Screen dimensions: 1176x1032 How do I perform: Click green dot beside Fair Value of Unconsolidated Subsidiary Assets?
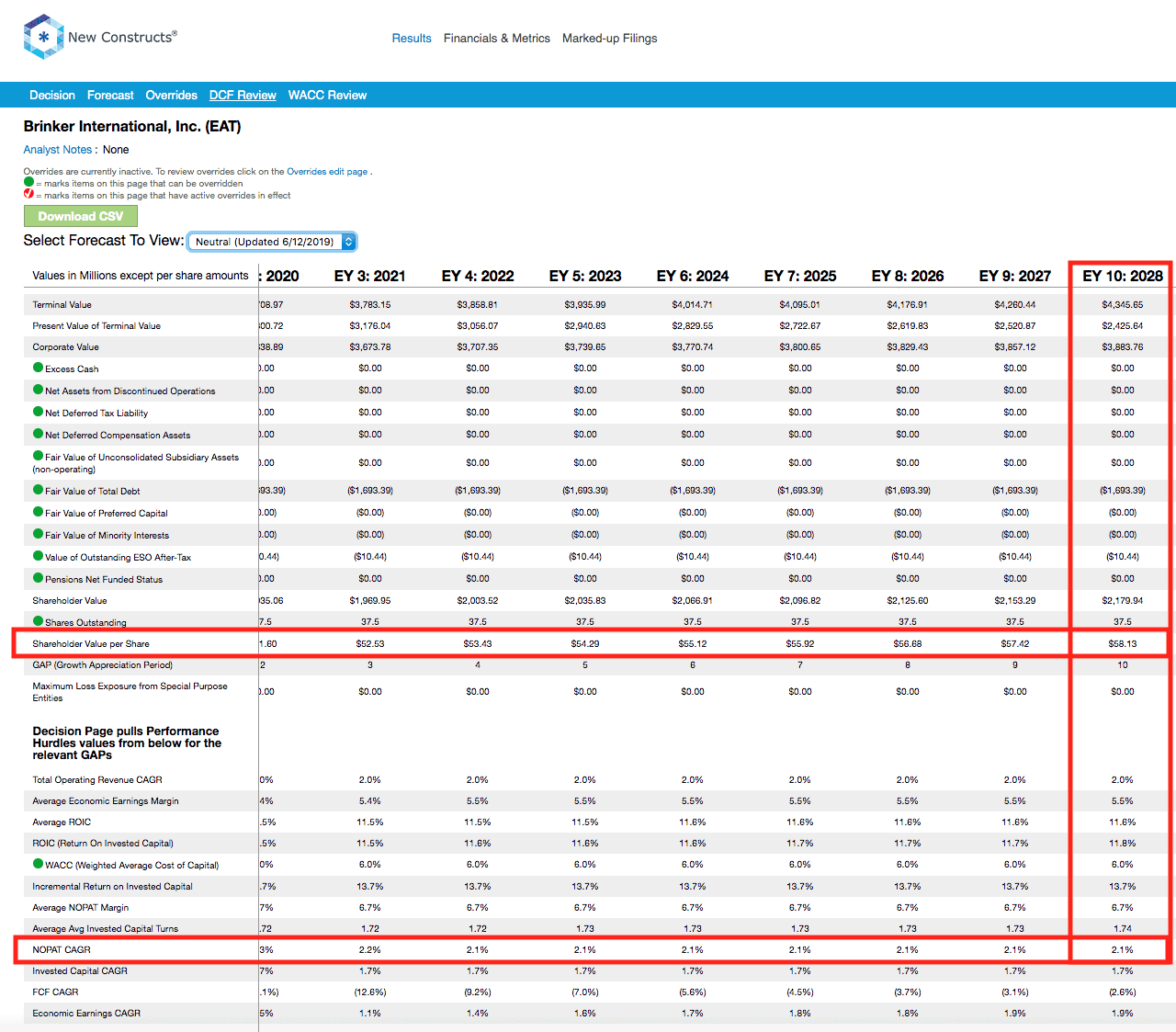click(38, 456)
